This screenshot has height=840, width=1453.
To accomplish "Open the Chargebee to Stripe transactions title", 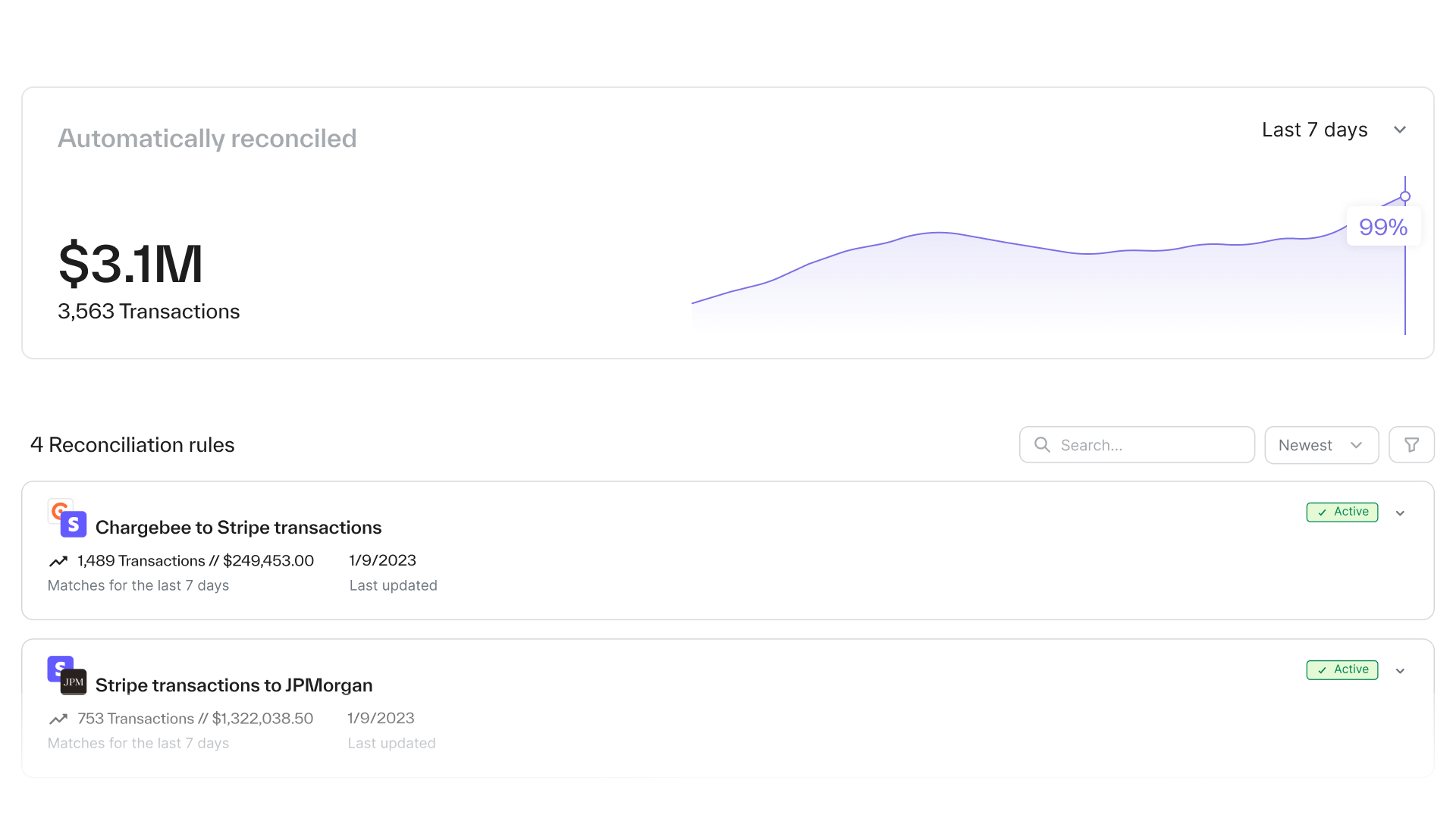I will (238, 528).
